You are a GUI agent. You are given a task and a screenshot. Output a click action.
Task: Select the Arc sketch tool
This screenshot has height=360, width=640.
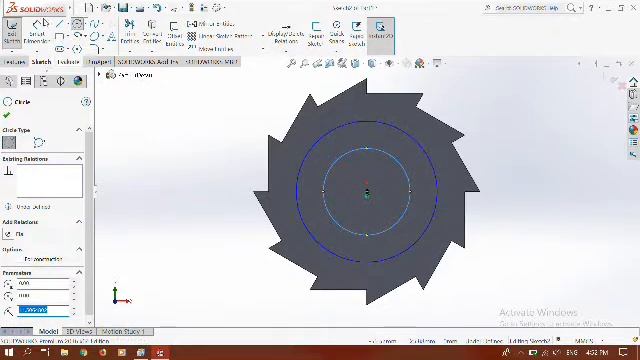coord(77,36)
